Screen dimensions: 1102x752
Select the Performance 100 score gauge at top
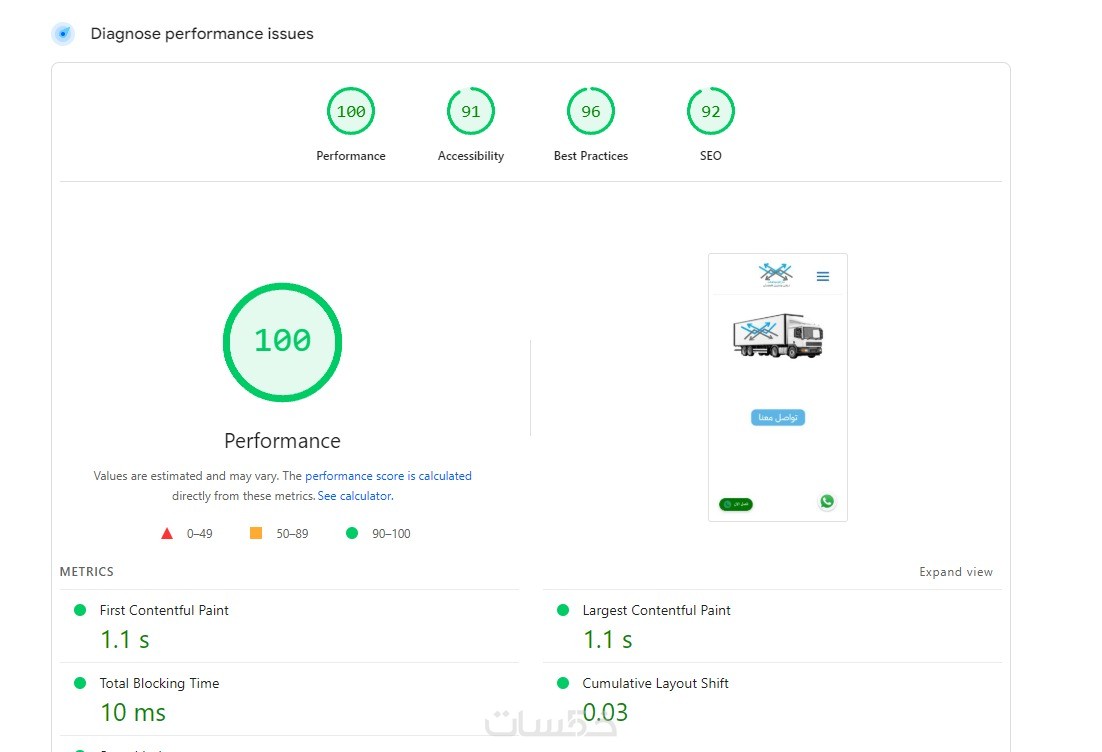click(351, 111)
